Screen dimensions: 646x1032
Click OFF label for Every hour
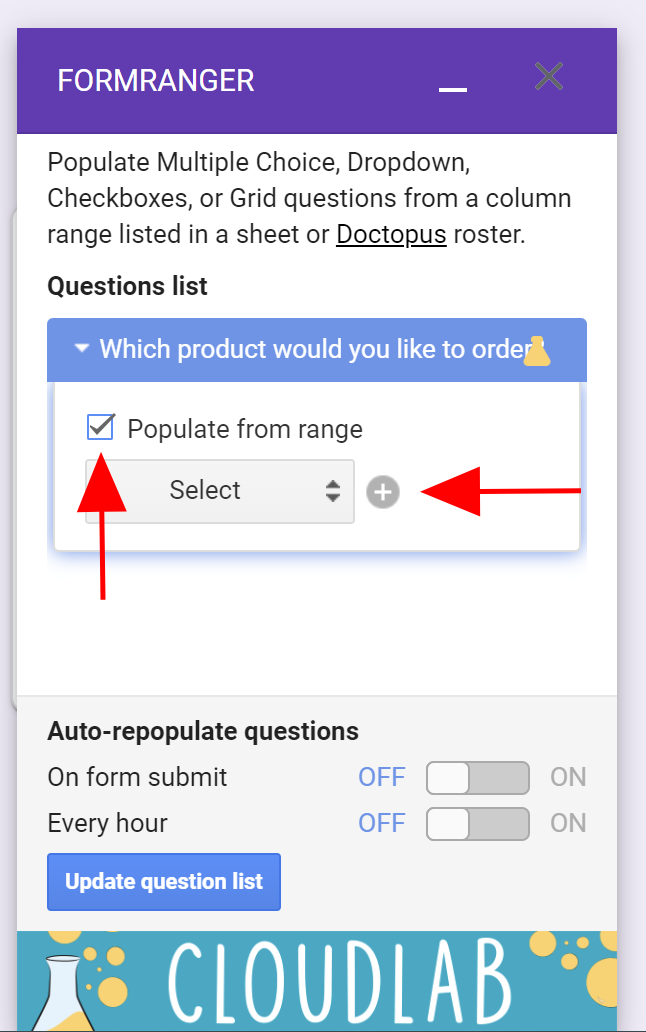[382, 824]
